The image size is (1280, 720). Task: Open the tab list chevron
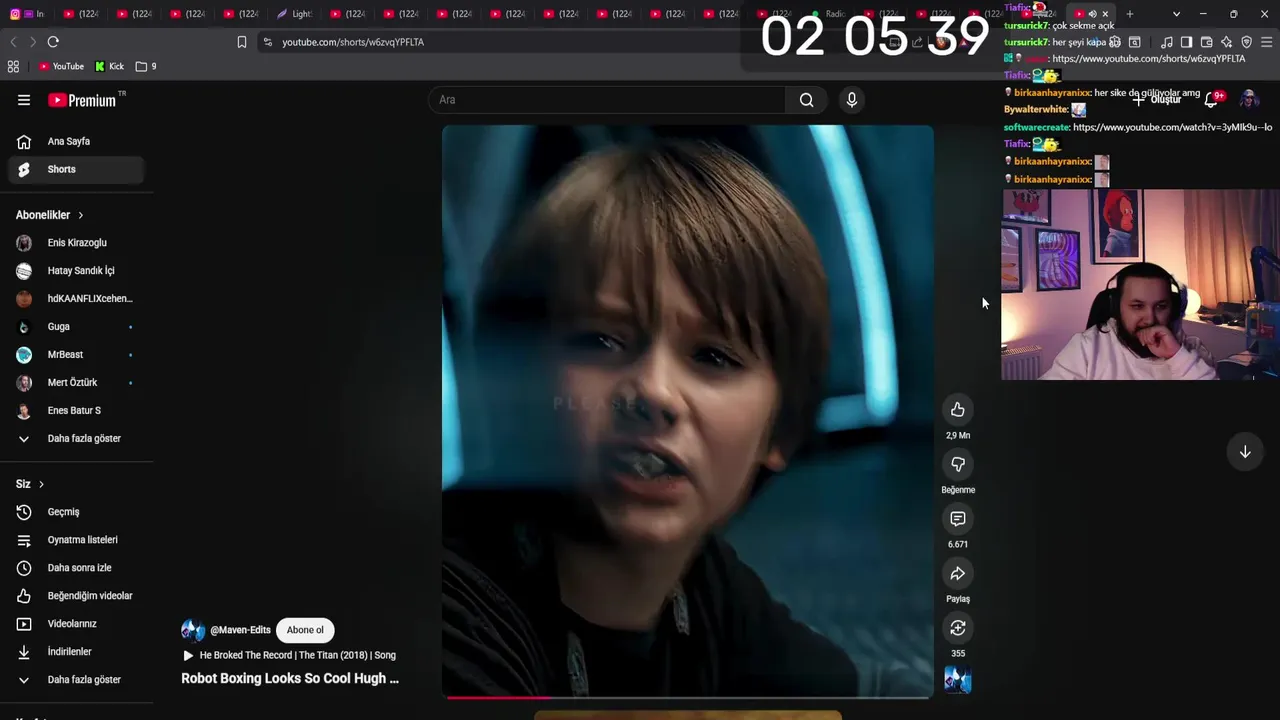[x=1176, y=14]
